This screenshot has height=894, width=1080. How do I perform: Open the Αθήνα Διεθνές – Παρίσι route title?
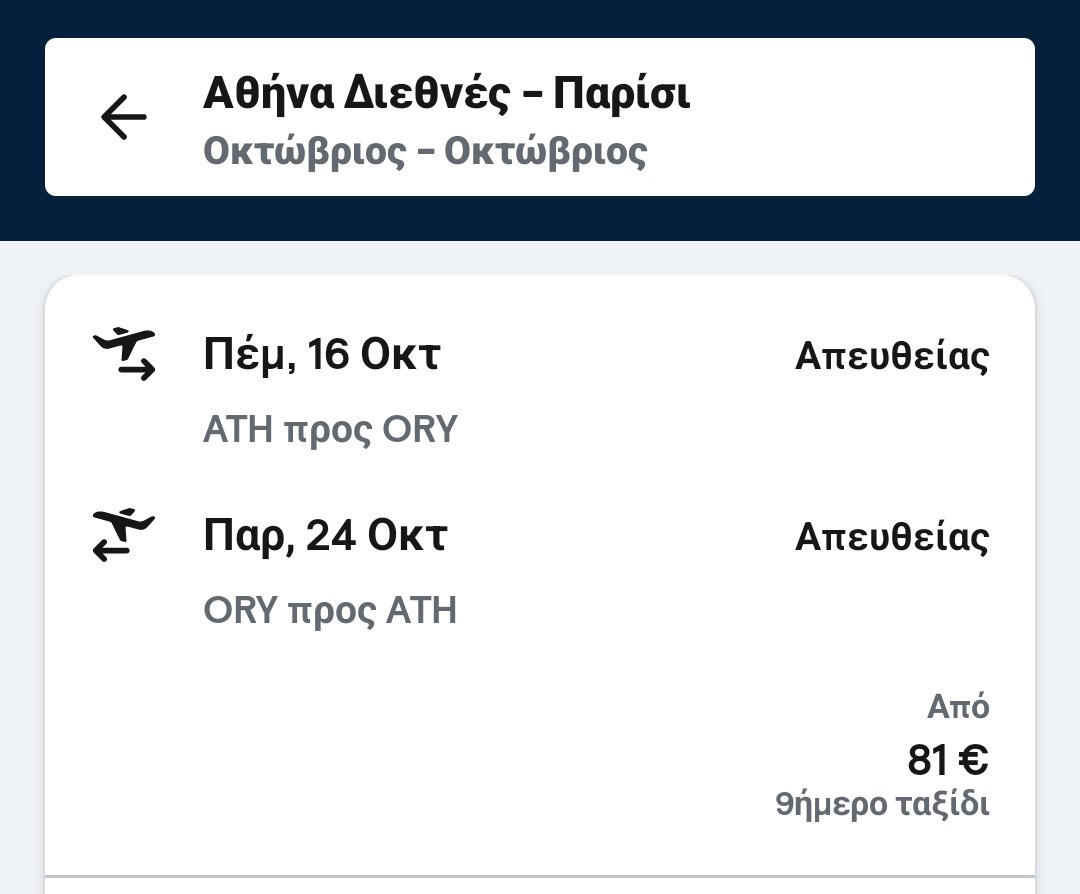[x=446, y=94]
